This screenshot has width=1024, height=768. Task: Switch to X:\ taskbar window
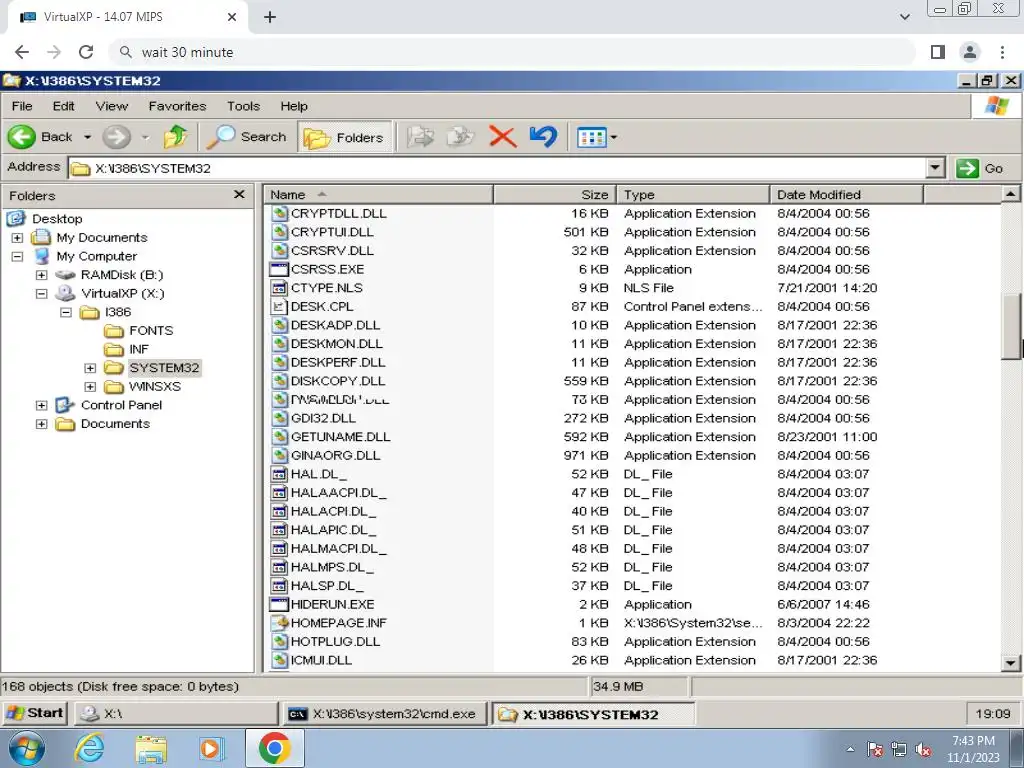pos(175,714)
